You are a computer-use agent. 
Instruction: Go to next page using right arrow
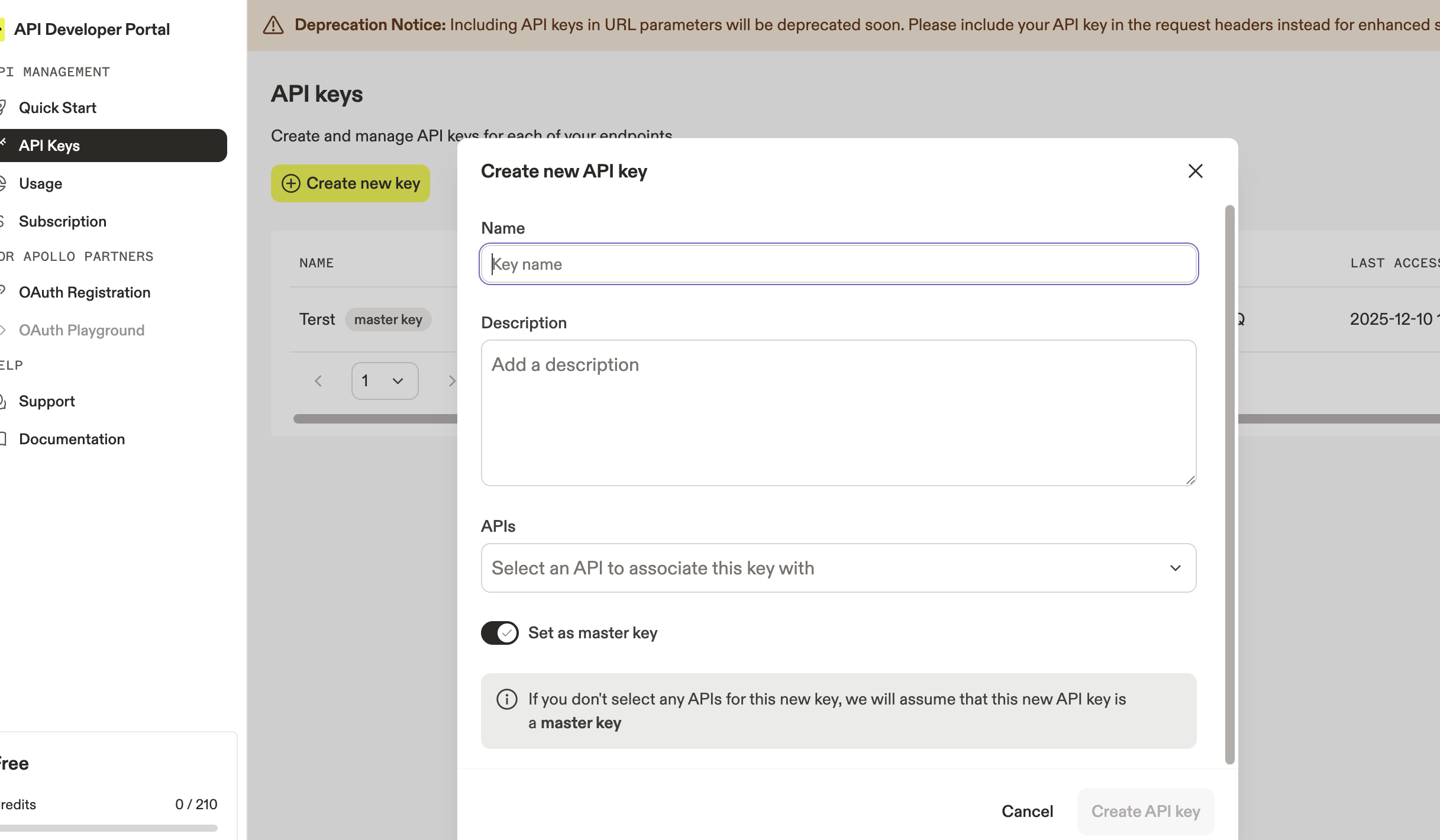(x=451, y=381)
